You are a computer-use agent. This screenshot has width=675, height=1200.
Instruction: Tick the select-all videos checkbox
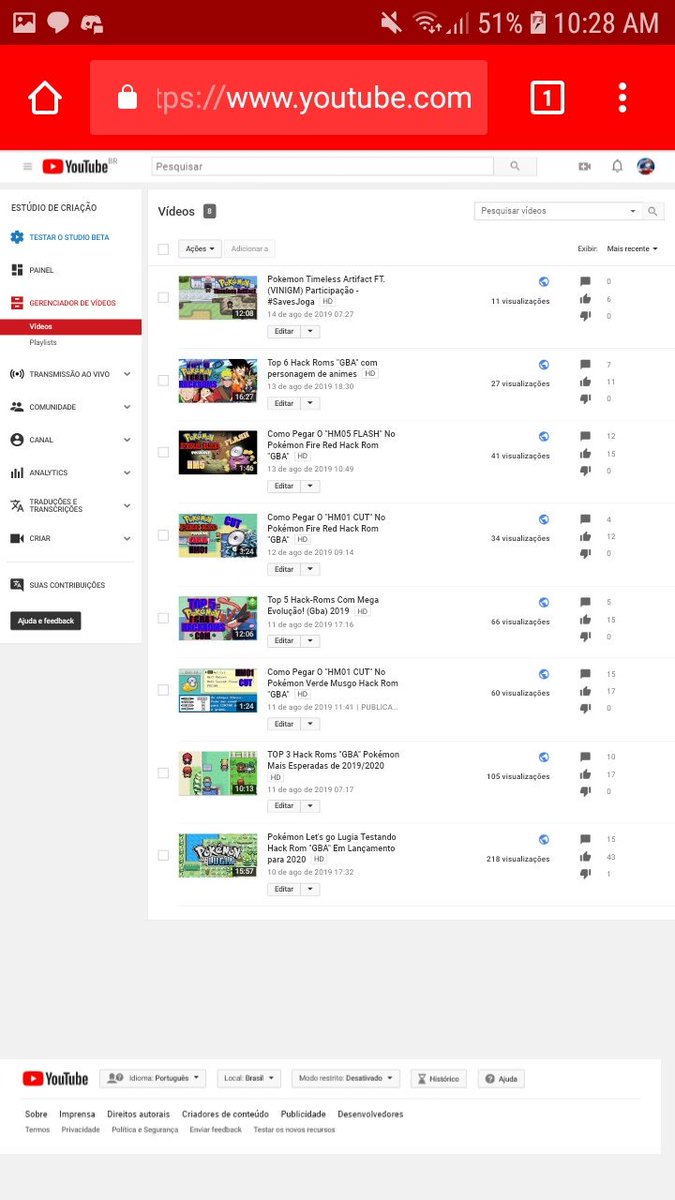pyautogui.click(x=163, y=249)
